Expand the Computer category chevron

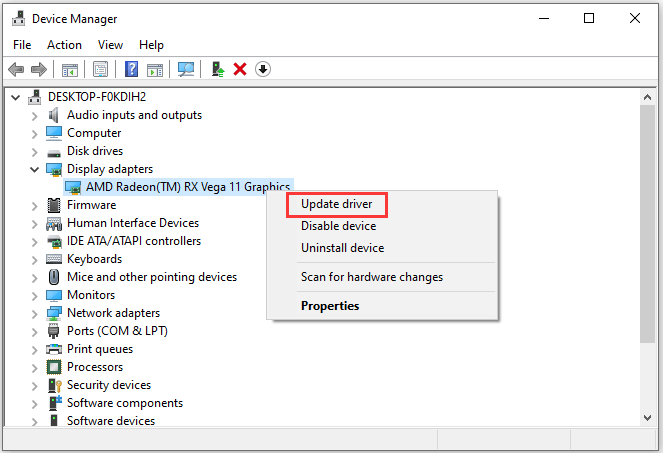point(35,134)
